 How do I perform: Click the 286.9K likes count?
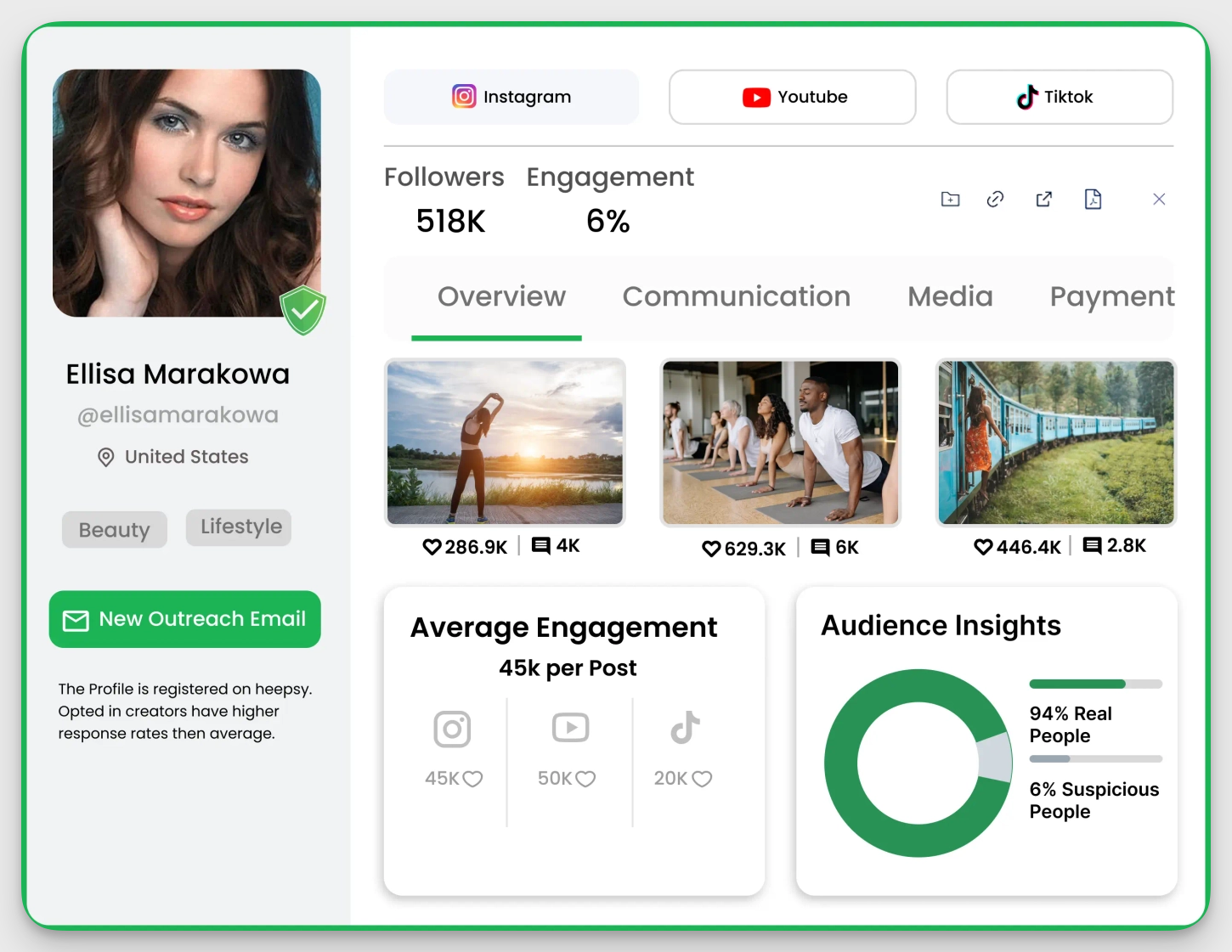[x=476, y=548]
